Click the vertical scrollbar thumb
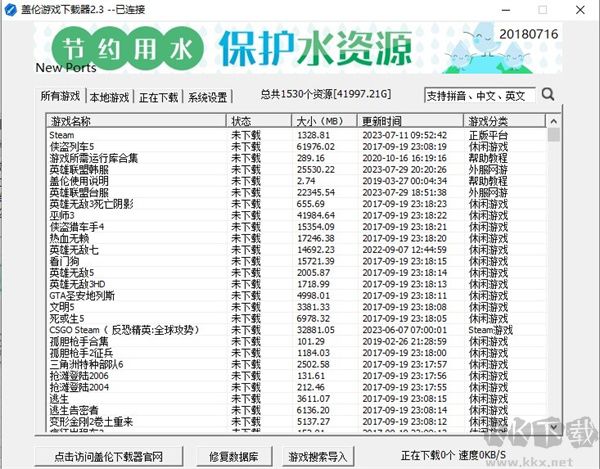The width and height of the screenshot is (600, 469). click(x=553, y=136)
